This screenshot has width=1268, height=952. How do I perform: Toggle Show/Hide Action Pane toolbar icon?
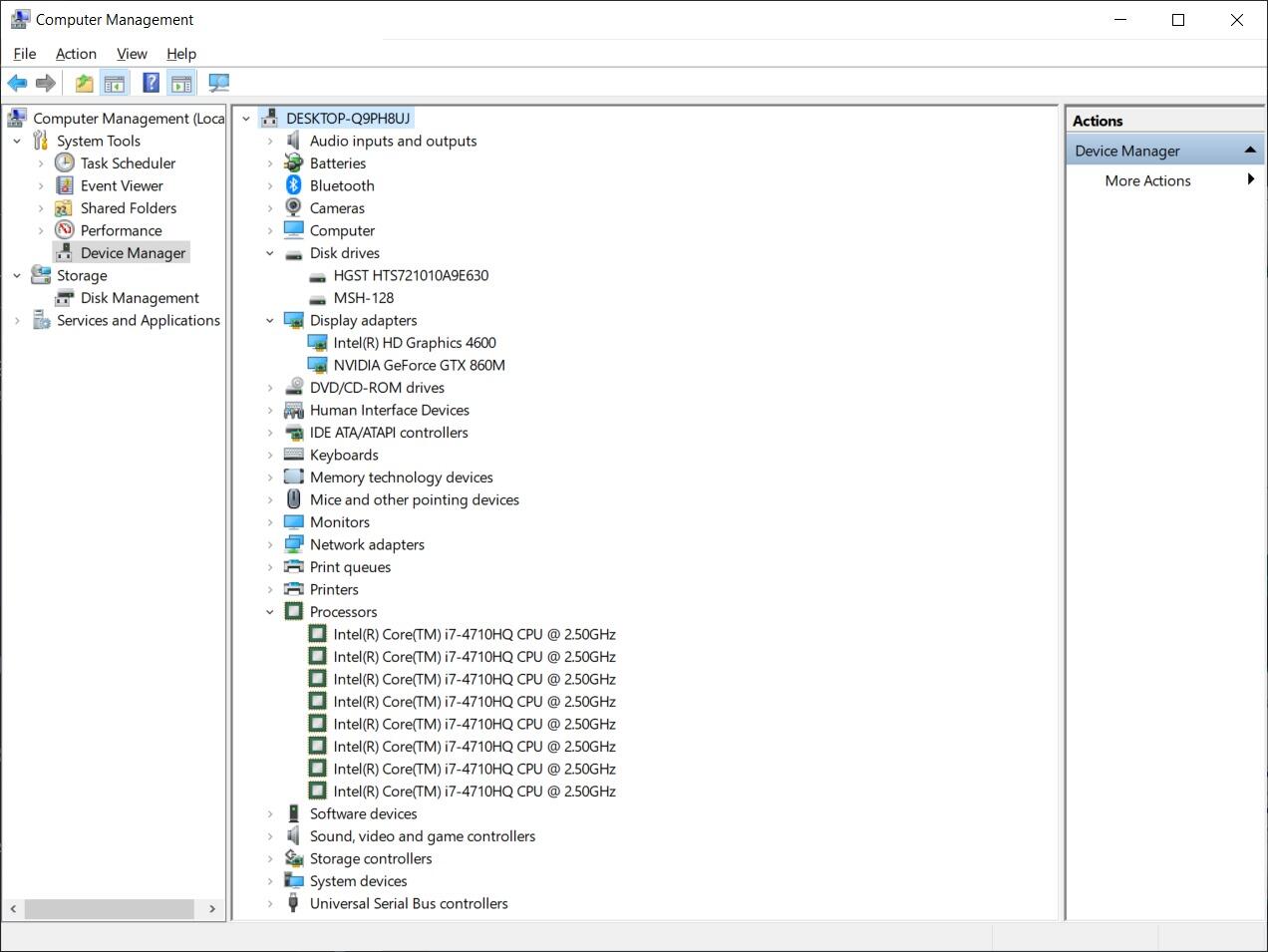pos(180,83)
